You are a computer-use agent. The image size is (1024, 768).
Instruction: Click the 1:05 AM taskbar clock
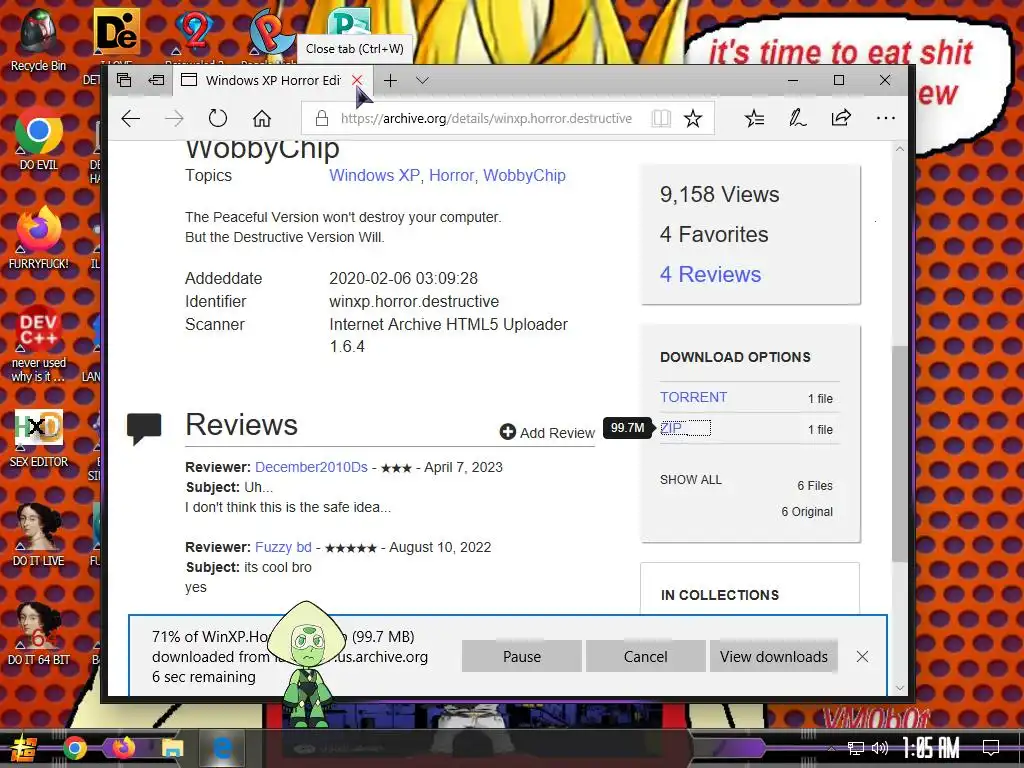tap(931, 748)
